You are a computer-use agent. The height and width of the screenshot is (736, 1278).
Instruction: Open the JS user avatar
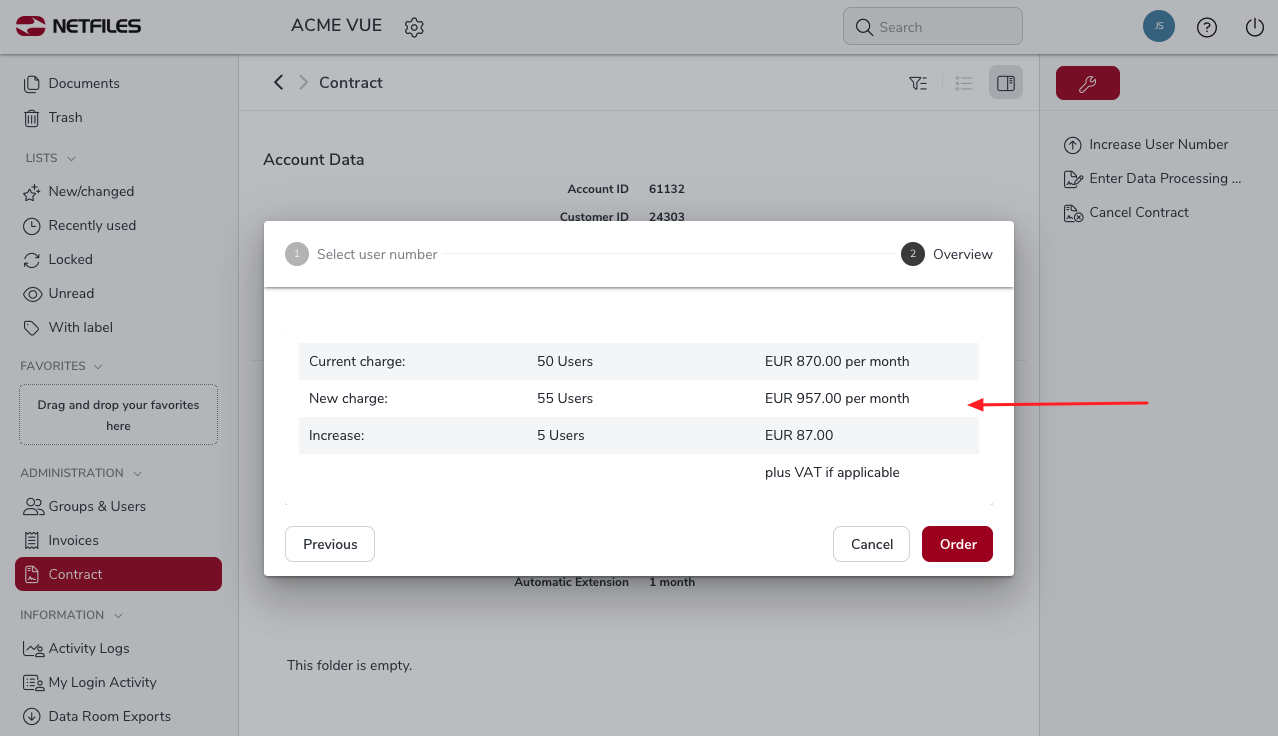coord(1159,27)
